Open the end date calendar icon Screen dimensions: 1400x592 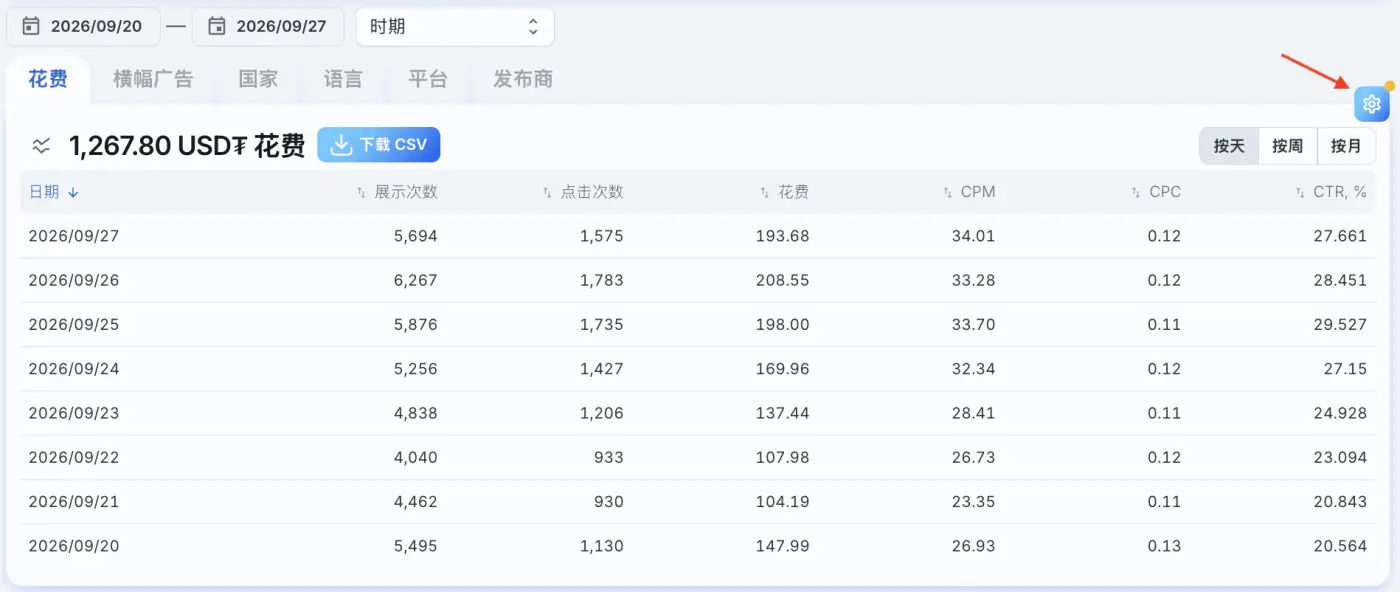click(217, 26)
